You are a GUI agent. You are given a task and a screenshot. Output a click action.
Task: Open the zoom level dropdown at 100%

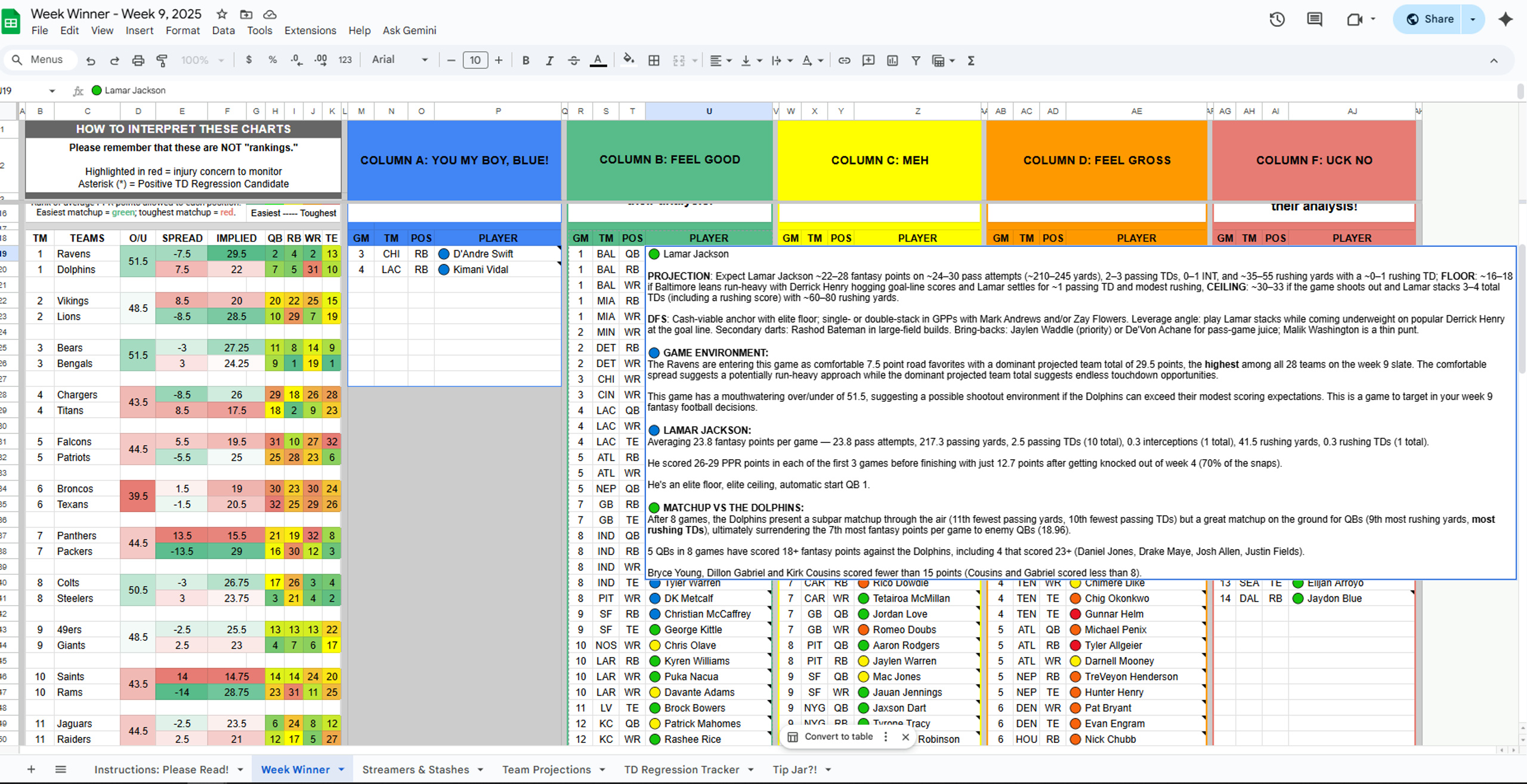pos(202,60)
